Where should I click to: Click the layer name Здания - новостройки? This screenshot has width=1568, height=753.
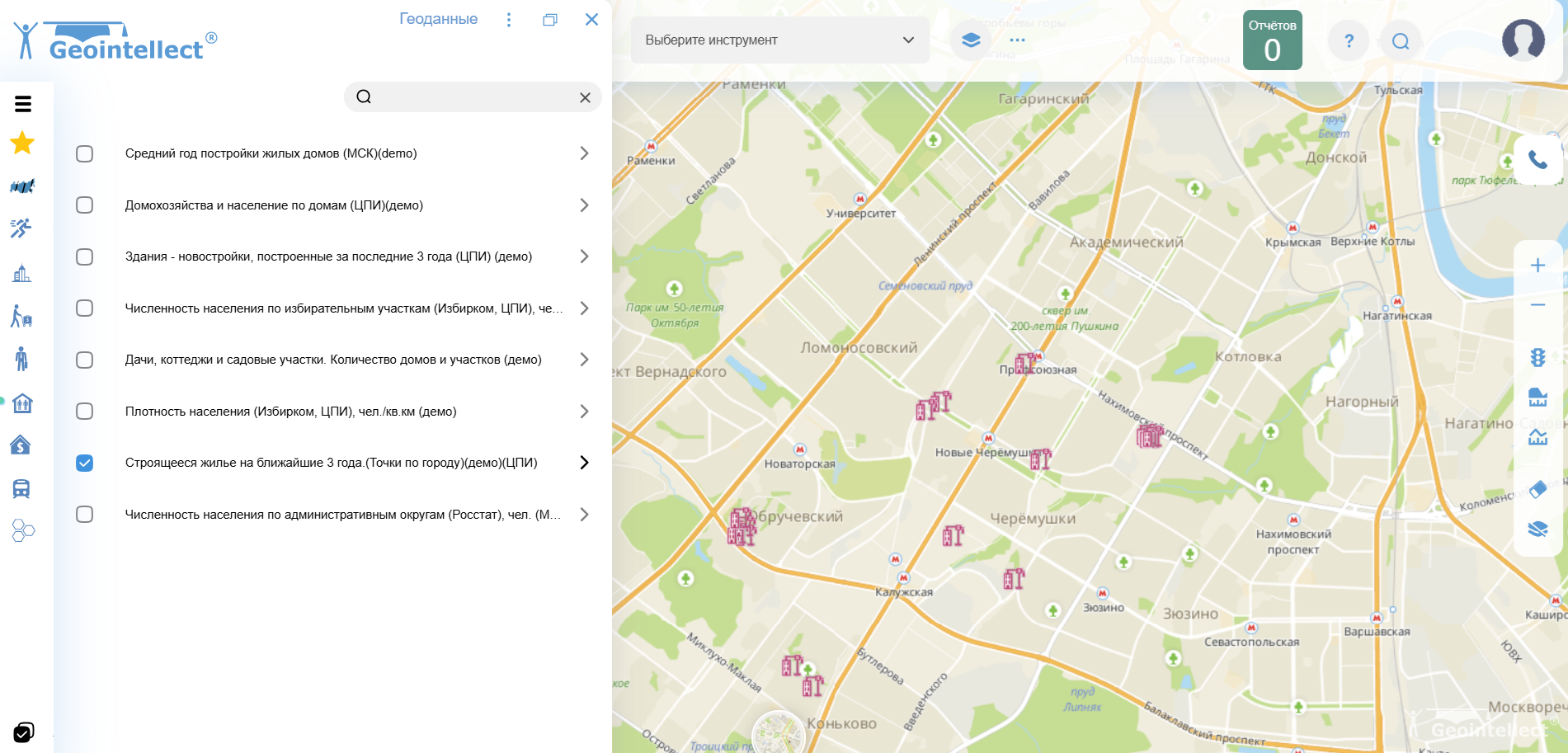329,256
